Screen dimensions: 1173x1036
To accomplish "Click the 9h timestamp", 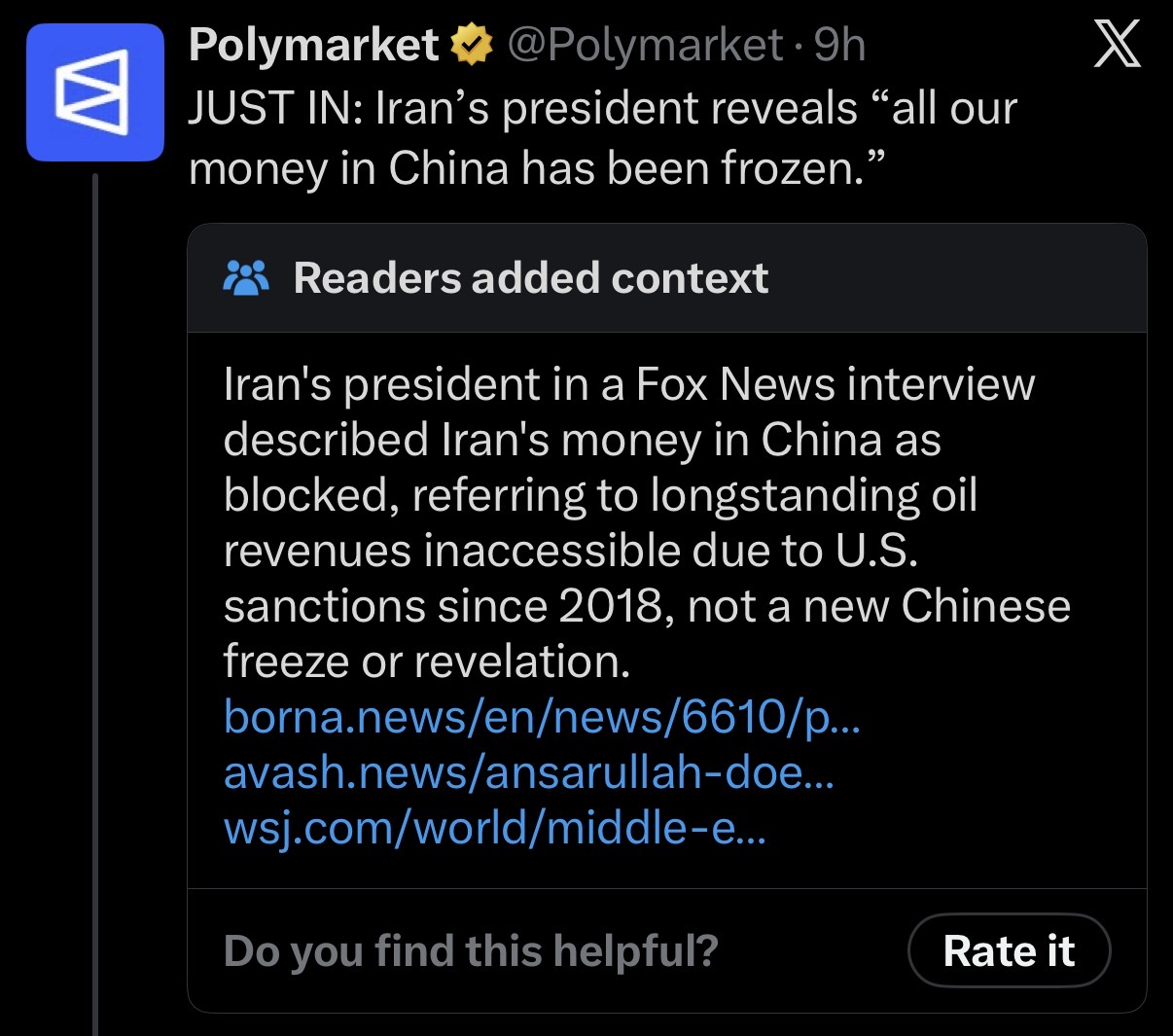I will coord(839,45).
